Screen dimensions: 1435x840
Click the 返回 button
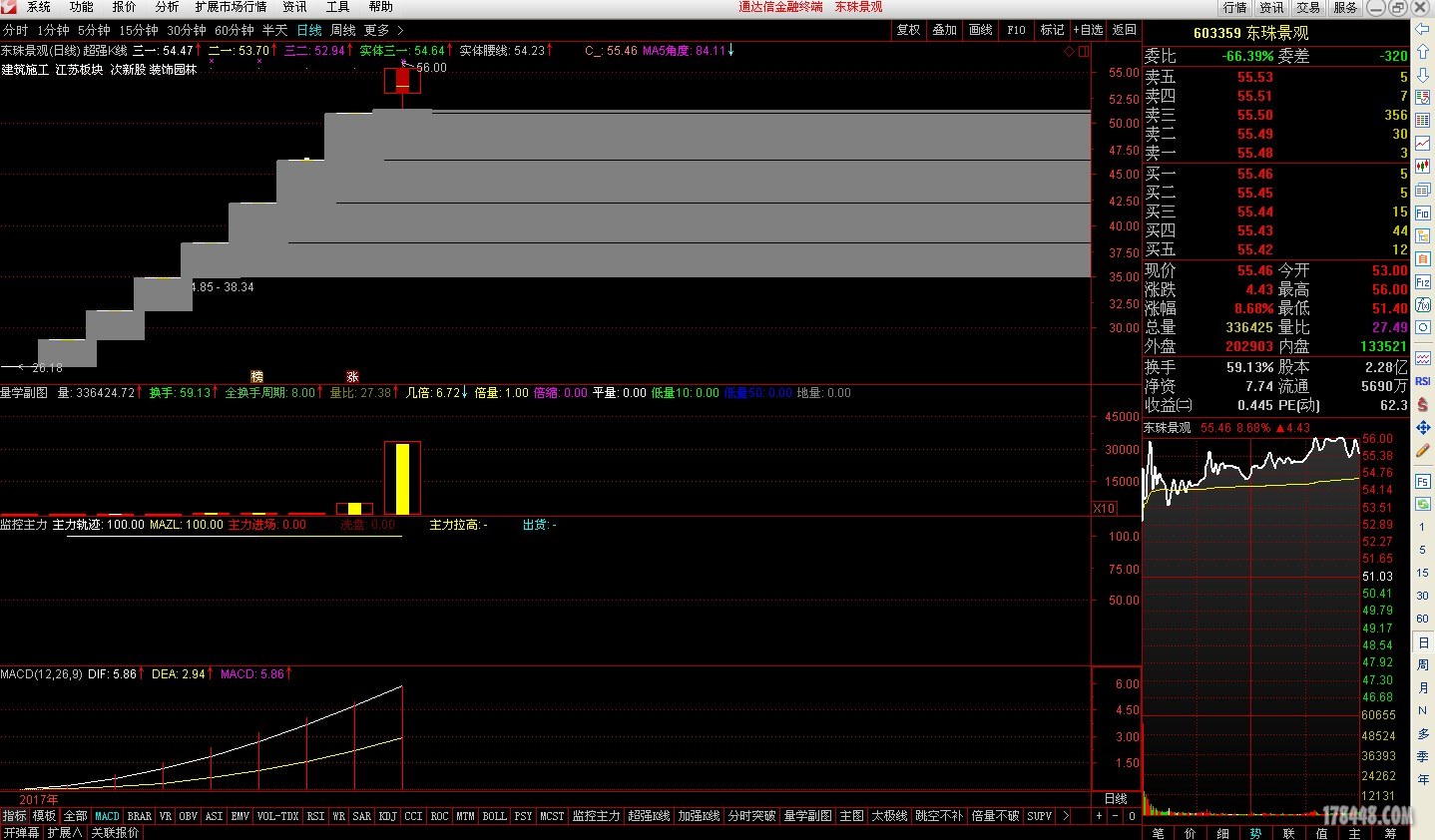pyautogui.click(x=1125, y=30)
